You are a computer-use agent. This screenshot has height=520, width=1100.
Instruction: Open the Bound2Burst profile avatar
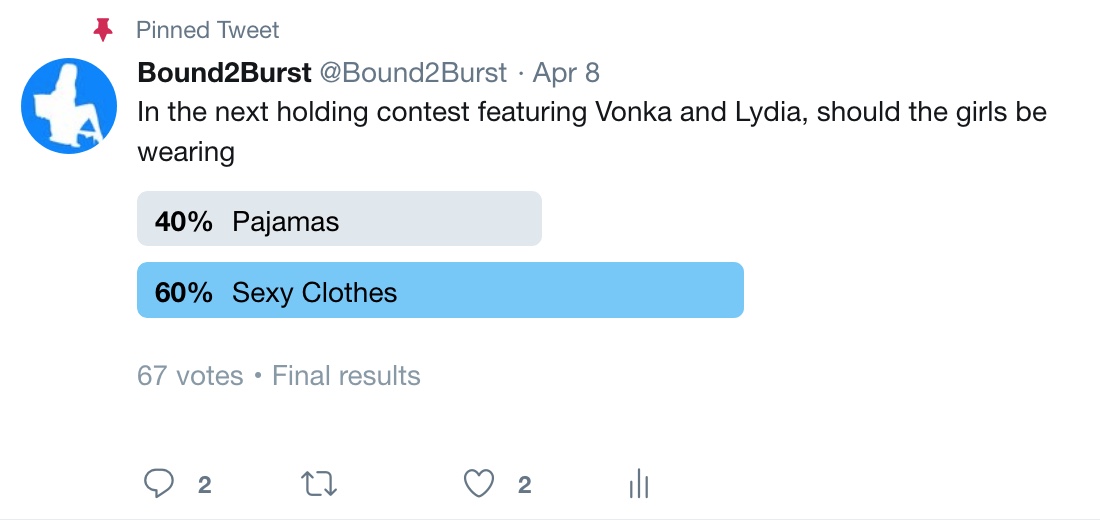pyautogui.click(x=70, y=106)
